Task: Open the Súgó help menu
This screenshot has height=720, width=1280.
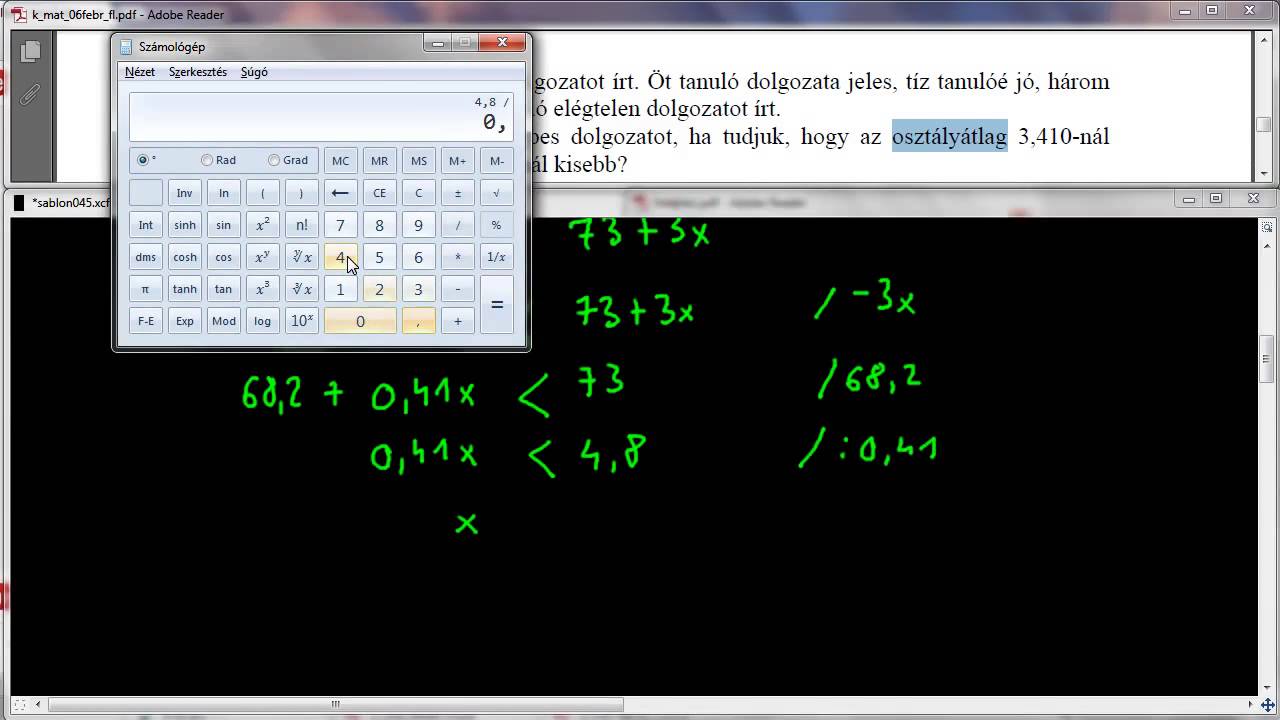Action: pos(254,72)
